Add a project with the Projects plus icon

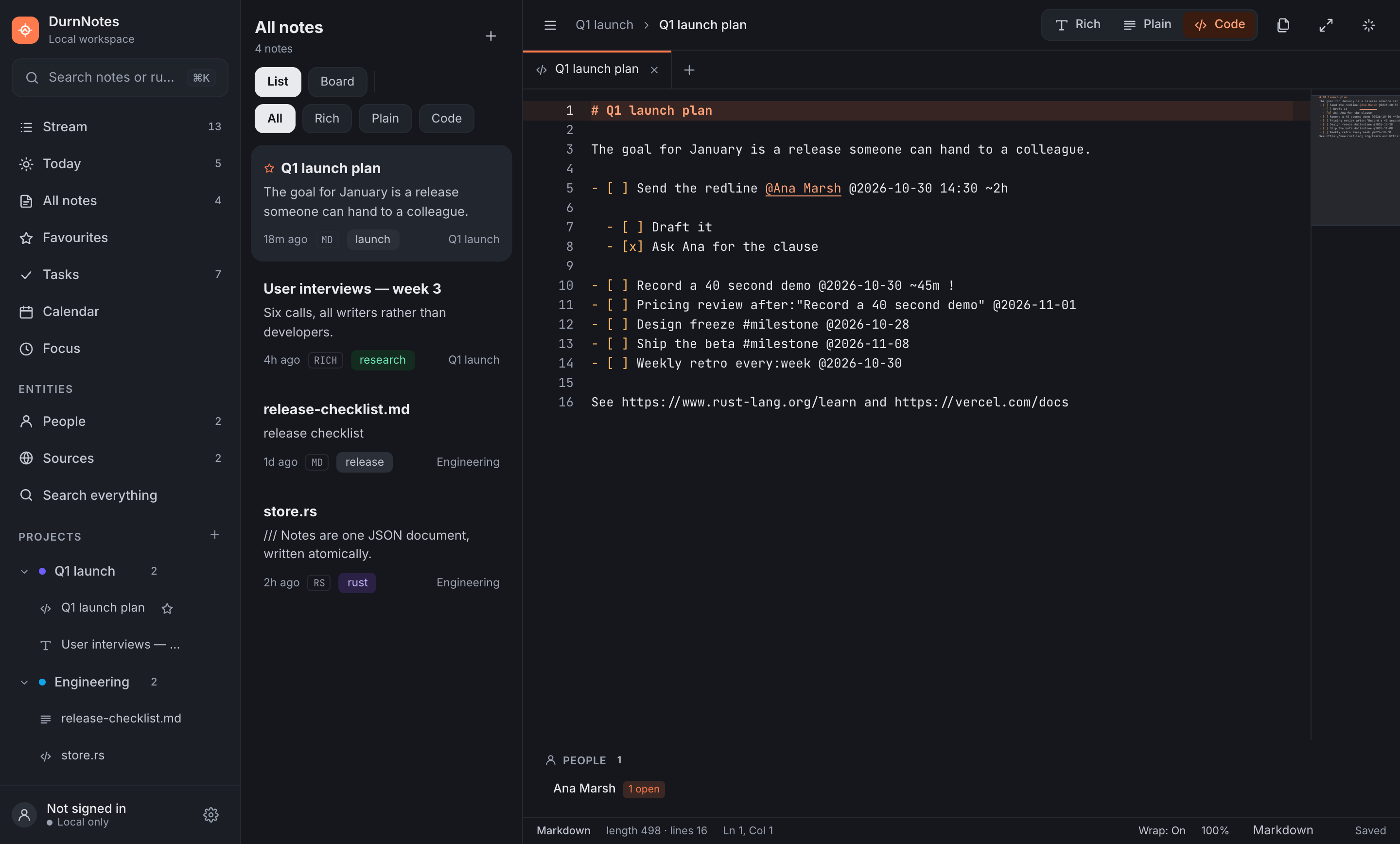click(215, 535)
